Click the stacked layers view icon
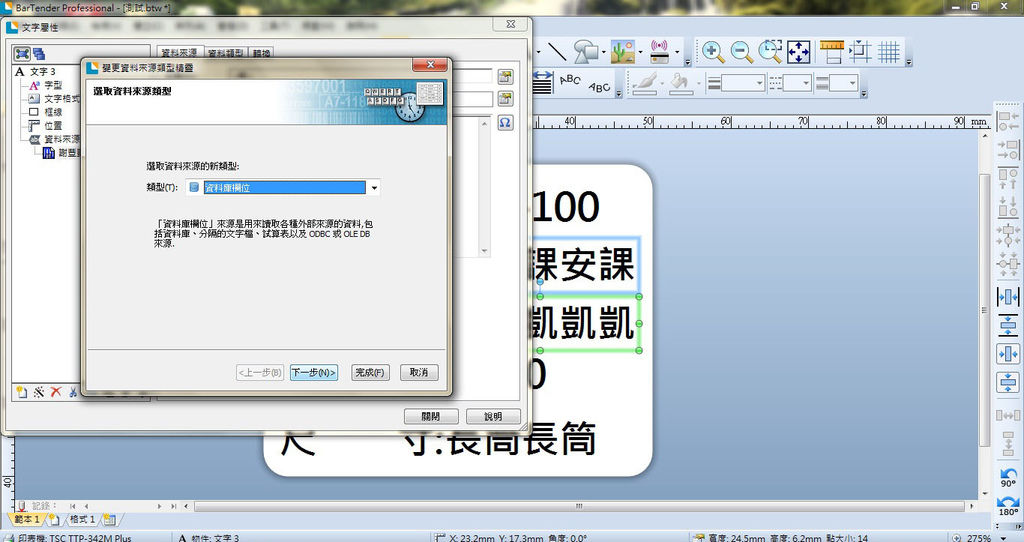The width and height of the screenshot is (1024, 542). pyautogui.click(x=39, y=54)
